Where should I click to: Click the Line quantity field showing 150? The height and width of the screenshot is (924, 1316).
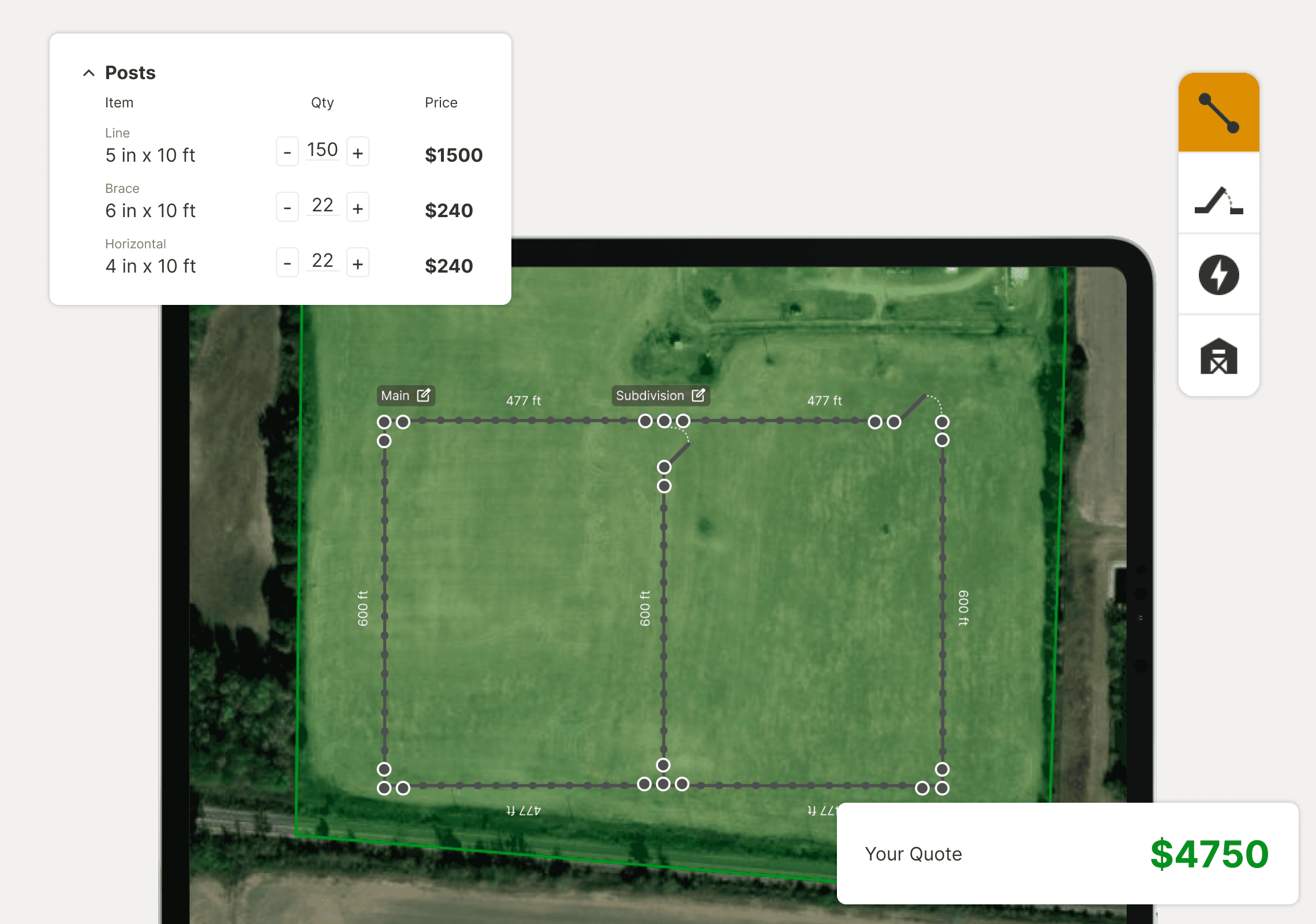coord(322,150)
